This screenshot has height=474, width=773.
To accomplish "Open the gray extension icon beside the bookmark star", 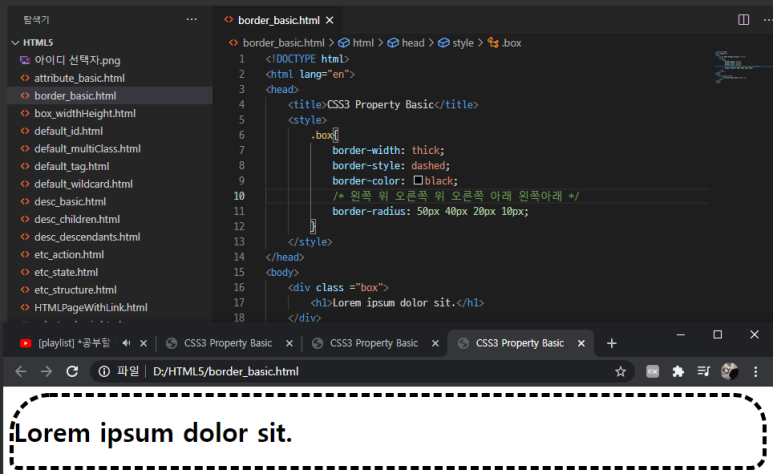I will [x=652, y=371].
